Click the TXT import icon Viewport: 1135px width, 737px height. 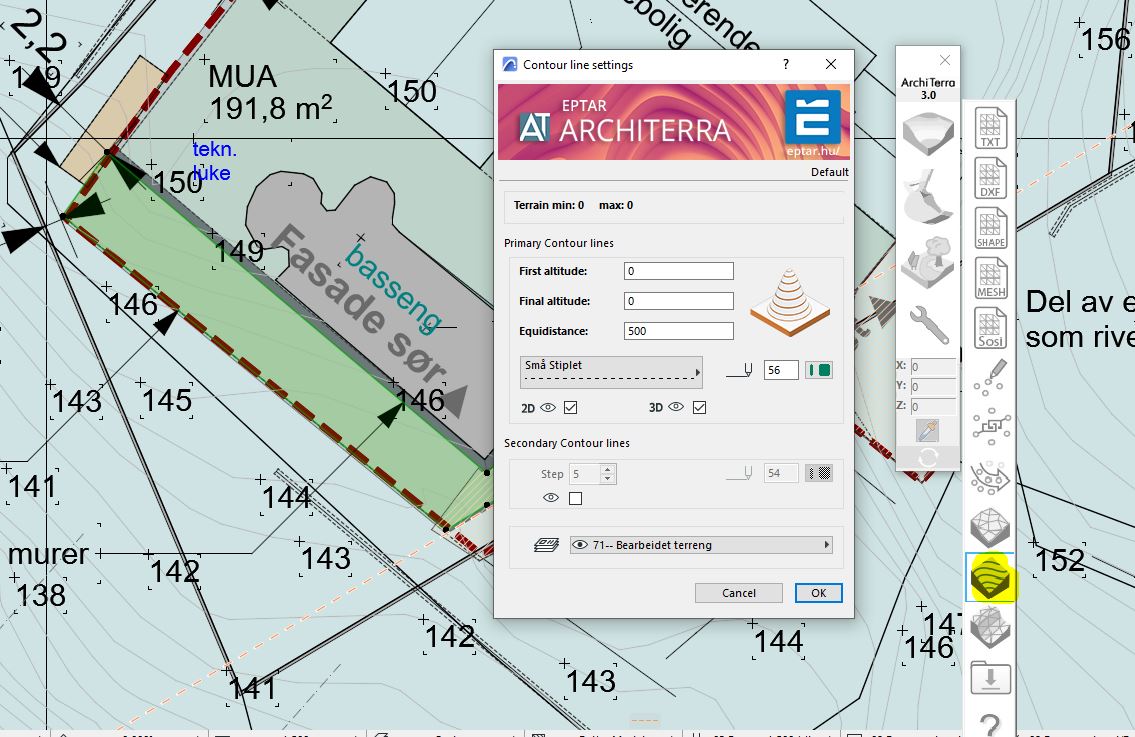(990, 128)
